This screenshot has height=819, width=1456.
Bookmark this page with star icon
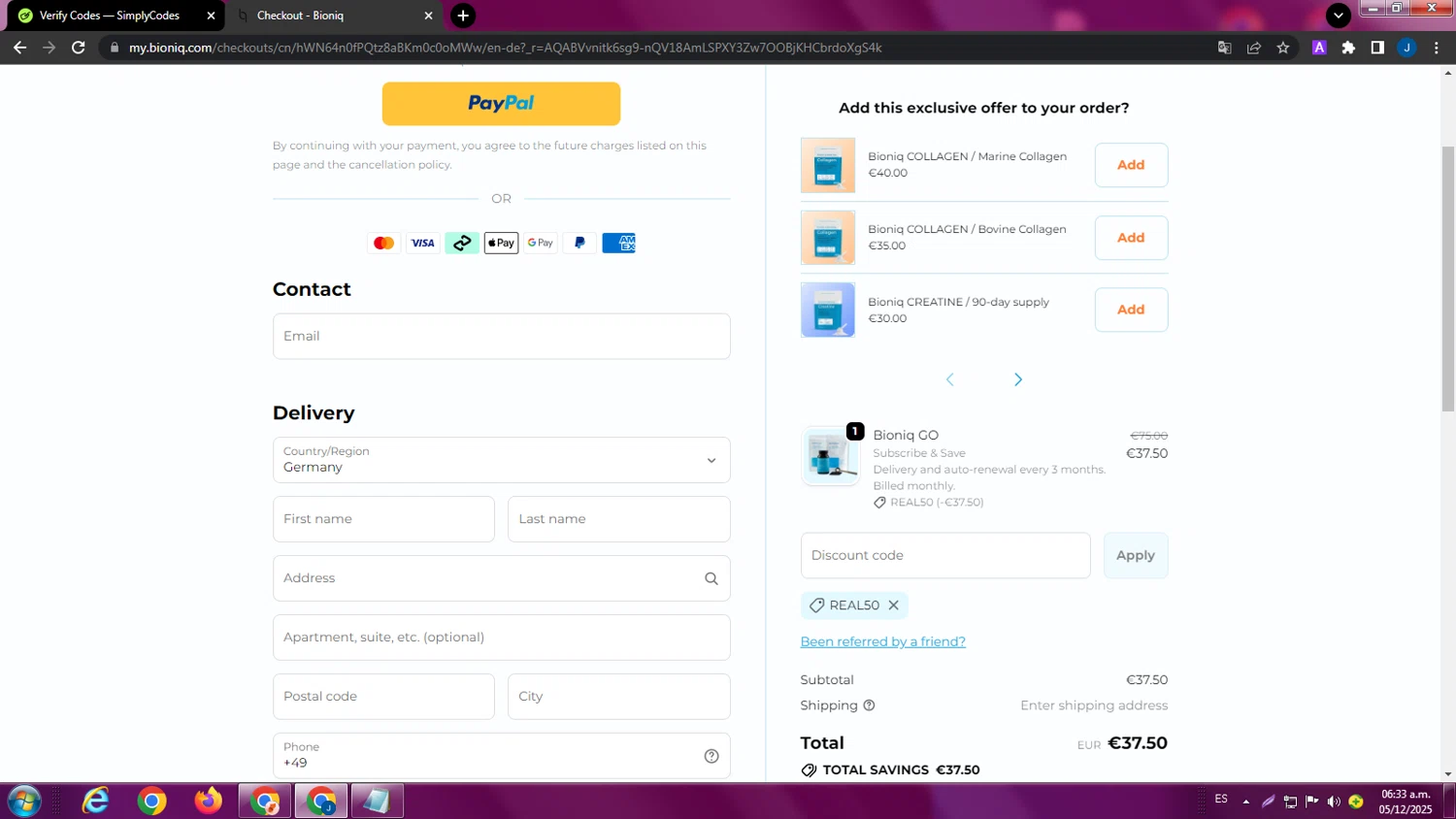[x=1283, y=48]
